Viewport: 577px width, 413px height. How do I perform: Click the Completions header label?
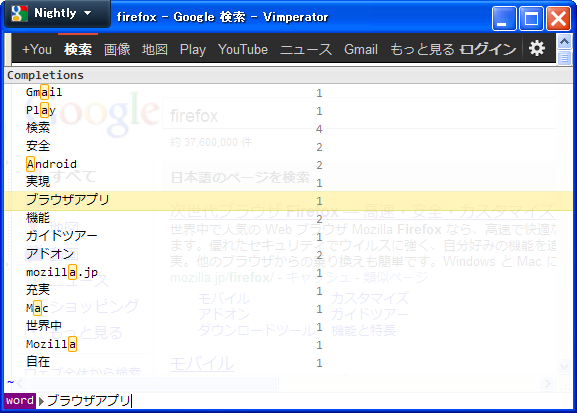coord(45,75)
